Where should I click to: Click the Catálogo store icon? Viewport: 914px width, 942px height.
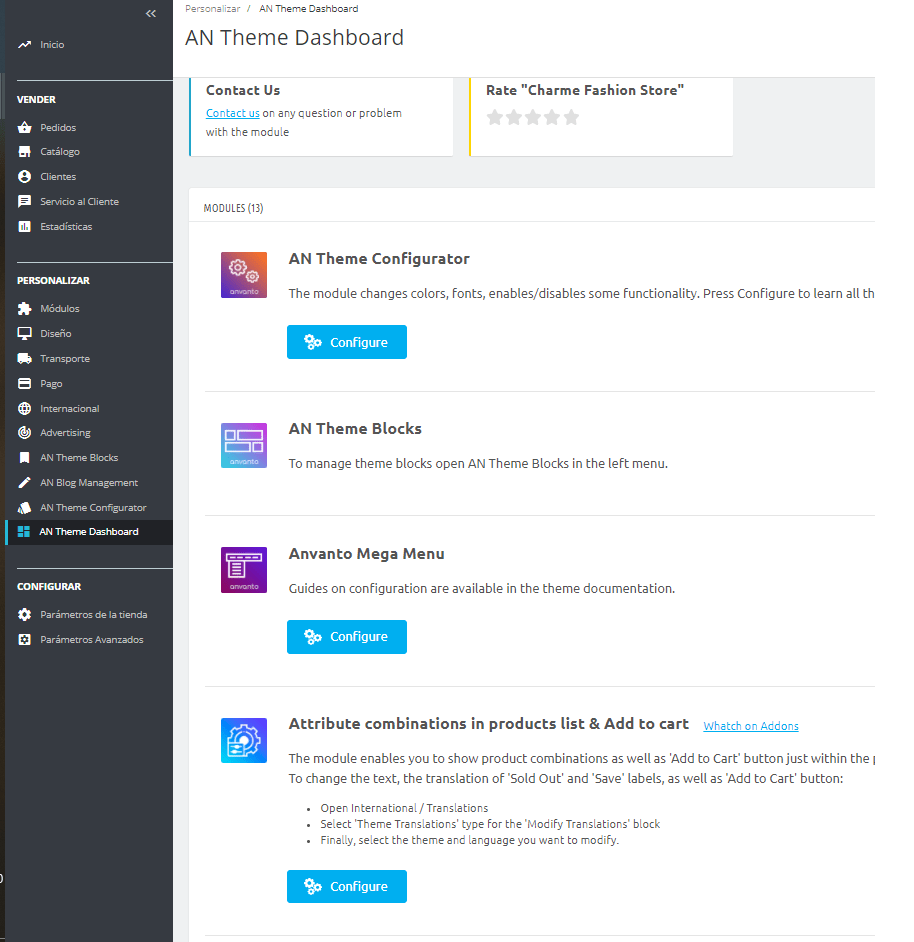(x=24, y=151)
